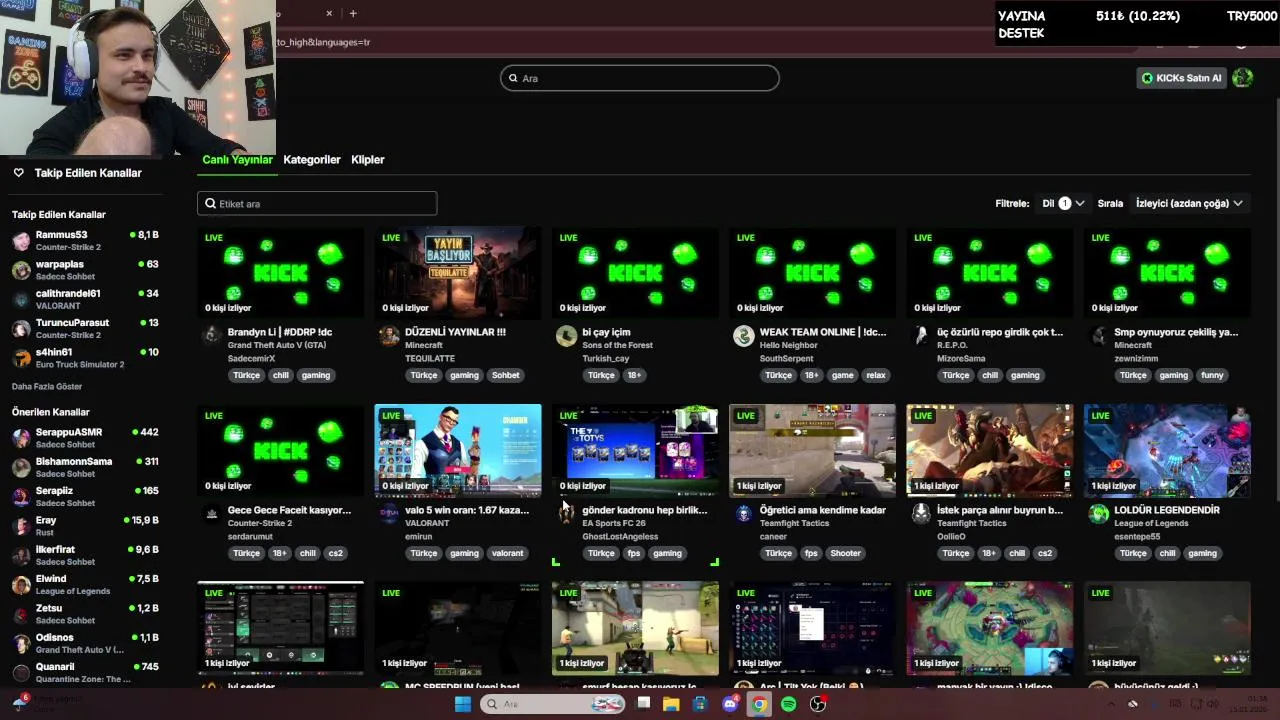Click the search magnifier icon in Ara bar
This screenshot has height=720, width=1280.
[513, 78]
